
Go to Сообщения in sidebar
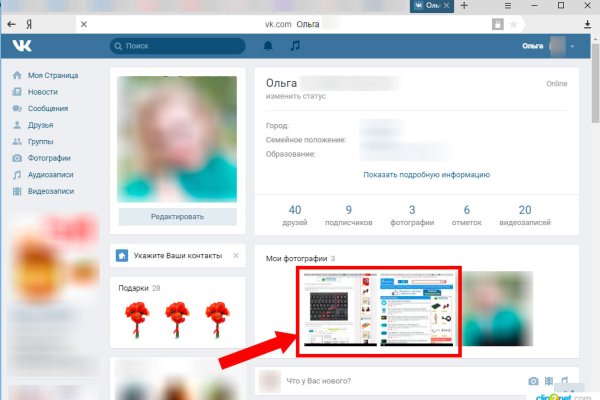(x=48, y=108)
